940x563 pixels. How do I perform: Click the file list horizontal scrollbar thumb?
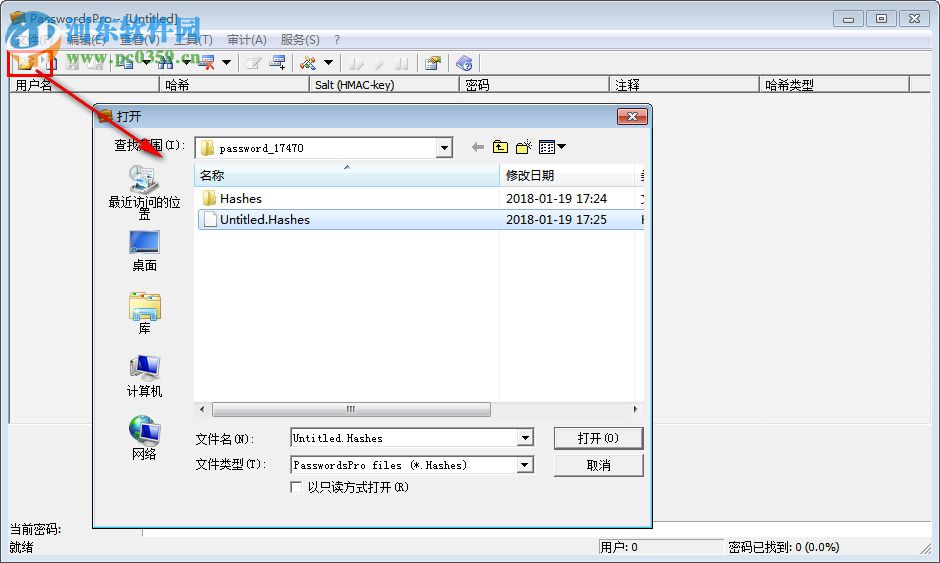coord(351,409)
